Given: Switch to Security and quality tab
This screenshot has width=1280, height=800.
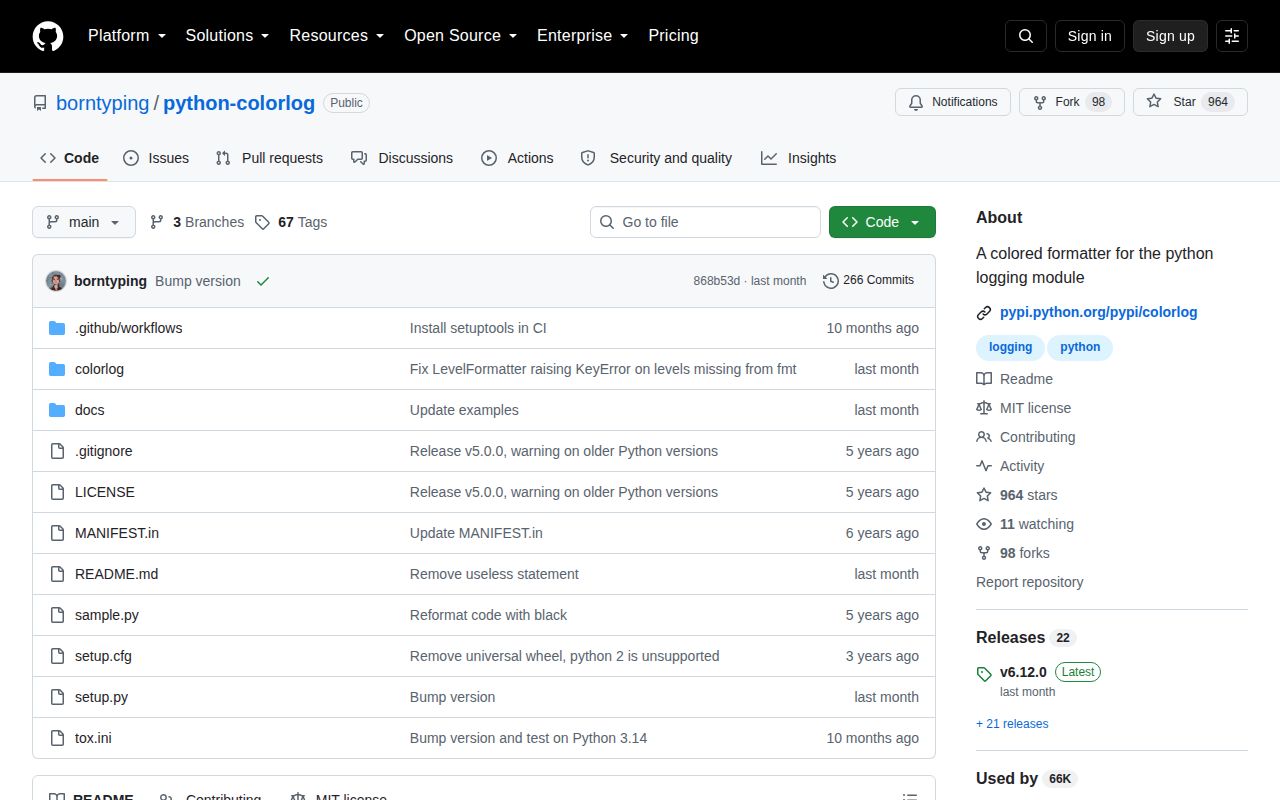Looking at the screenshot, I should [x=656, y=158].
